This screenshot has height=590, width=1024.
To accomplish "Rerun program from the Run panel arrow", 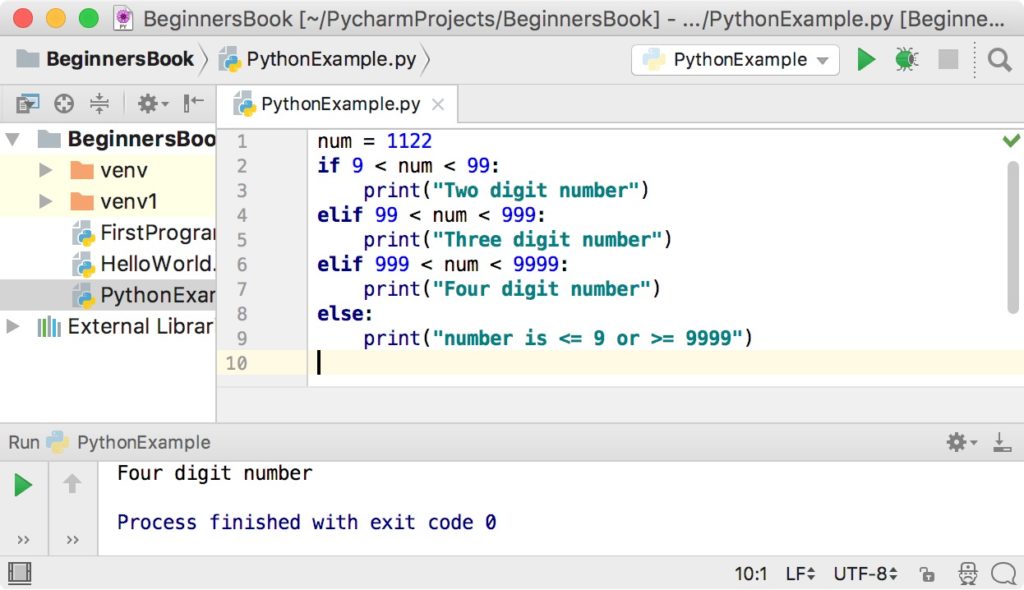I will (22, 484).
